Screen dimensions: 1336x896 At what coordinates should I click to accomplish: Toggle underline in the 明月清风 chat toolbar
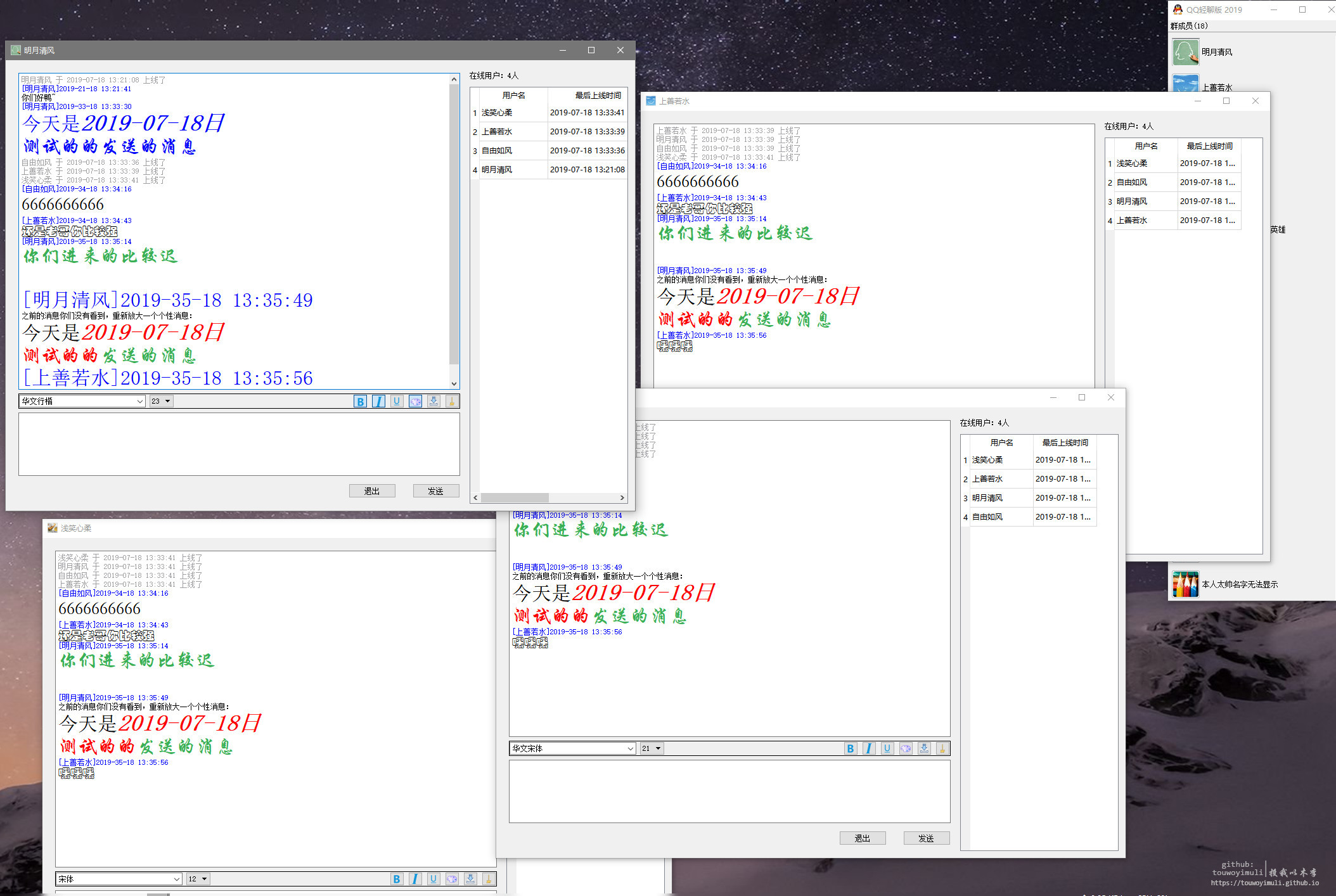397,401
